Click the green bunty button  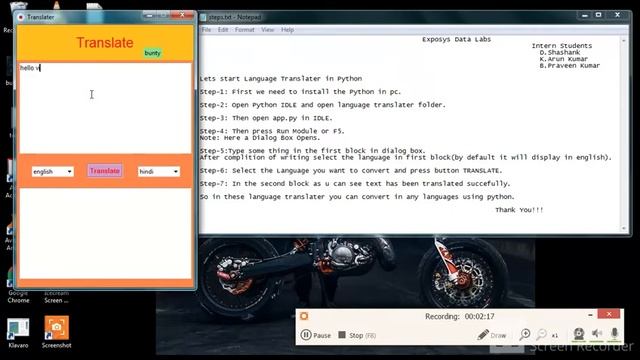[x=152, y=53]
